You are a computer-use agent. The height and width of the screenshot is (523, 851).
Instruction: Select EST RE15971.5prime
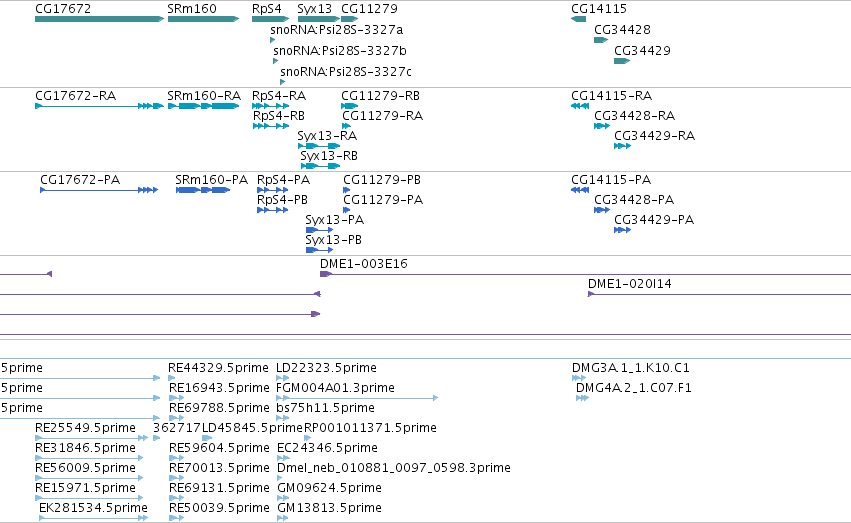click(85, 489)
